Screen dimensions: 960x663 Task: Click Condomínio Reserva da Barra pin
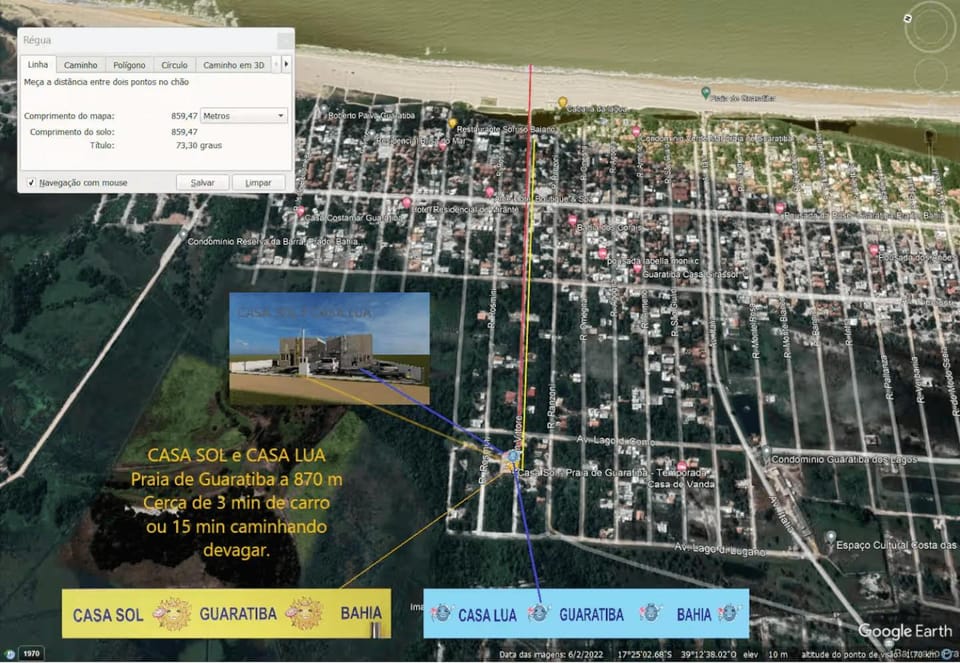point(182,233)
